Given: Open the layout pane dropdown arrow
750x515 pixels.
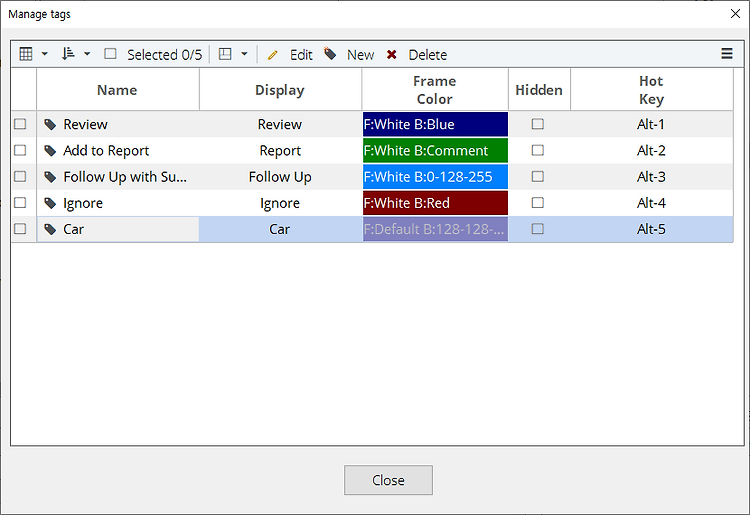Looking at the screenshot, I should (x=244, y=54).
